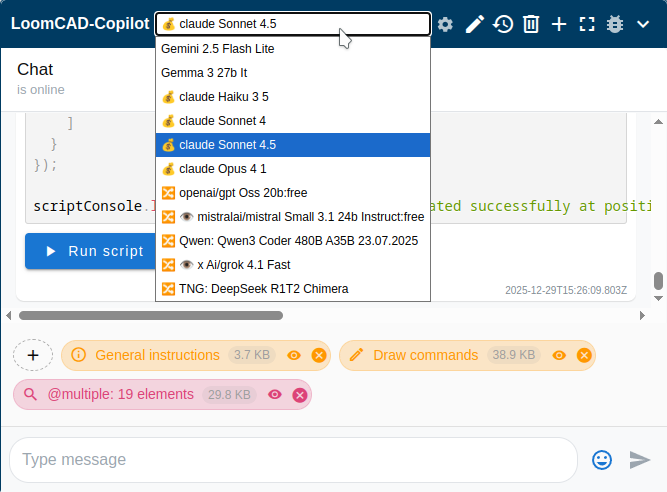Viewport: 667px width, 492px height.
Task: Click the message timestamp 2025-12-29T15:26:09.803Z
Action: tap(566, 290)
